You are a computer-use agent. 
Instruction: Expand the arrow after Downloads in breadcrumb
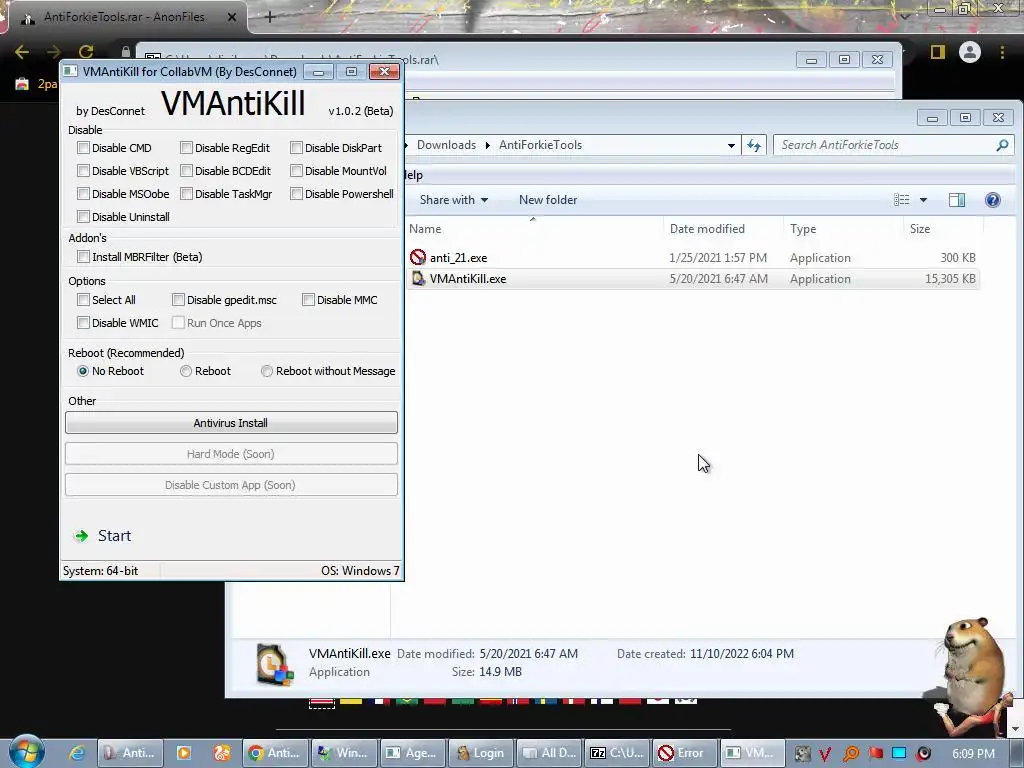[487, 145]
